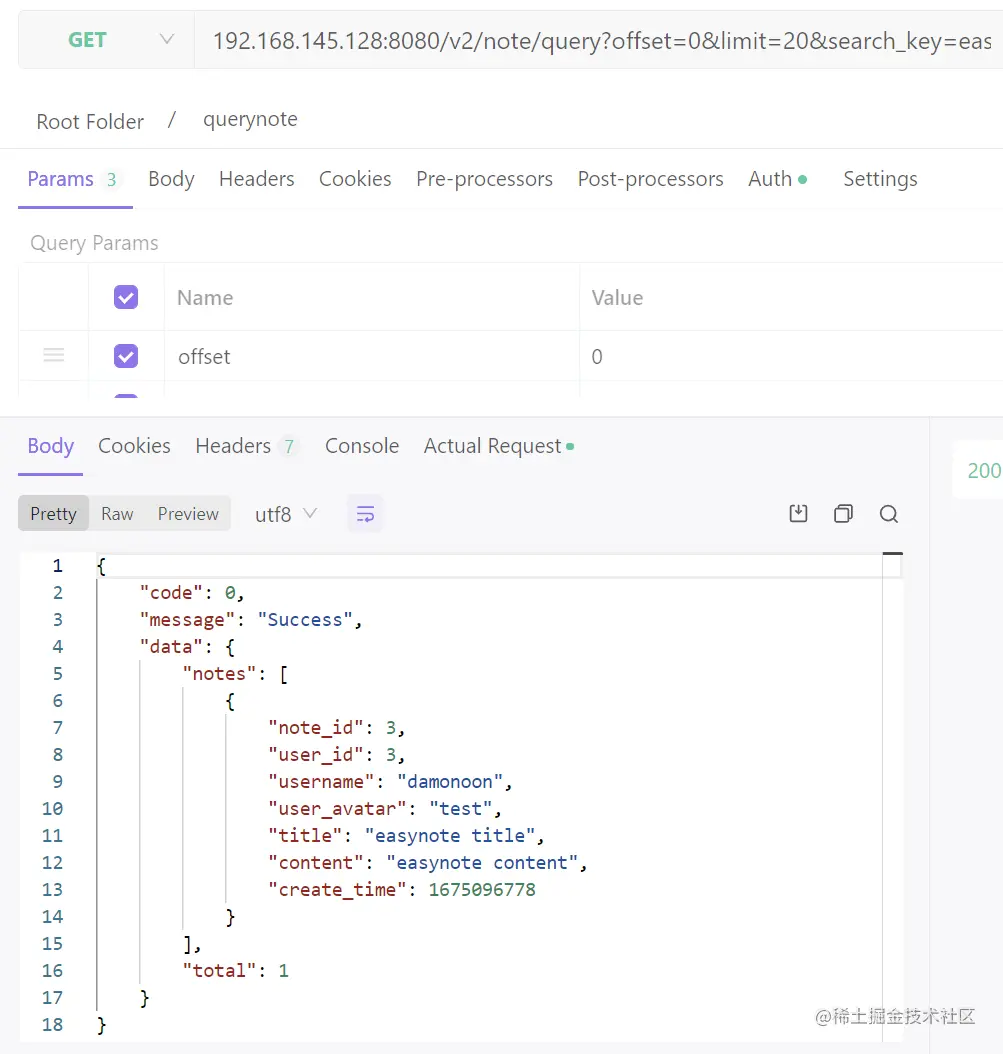
Task: Open the Console tab
Action: [x=362, y=446]
